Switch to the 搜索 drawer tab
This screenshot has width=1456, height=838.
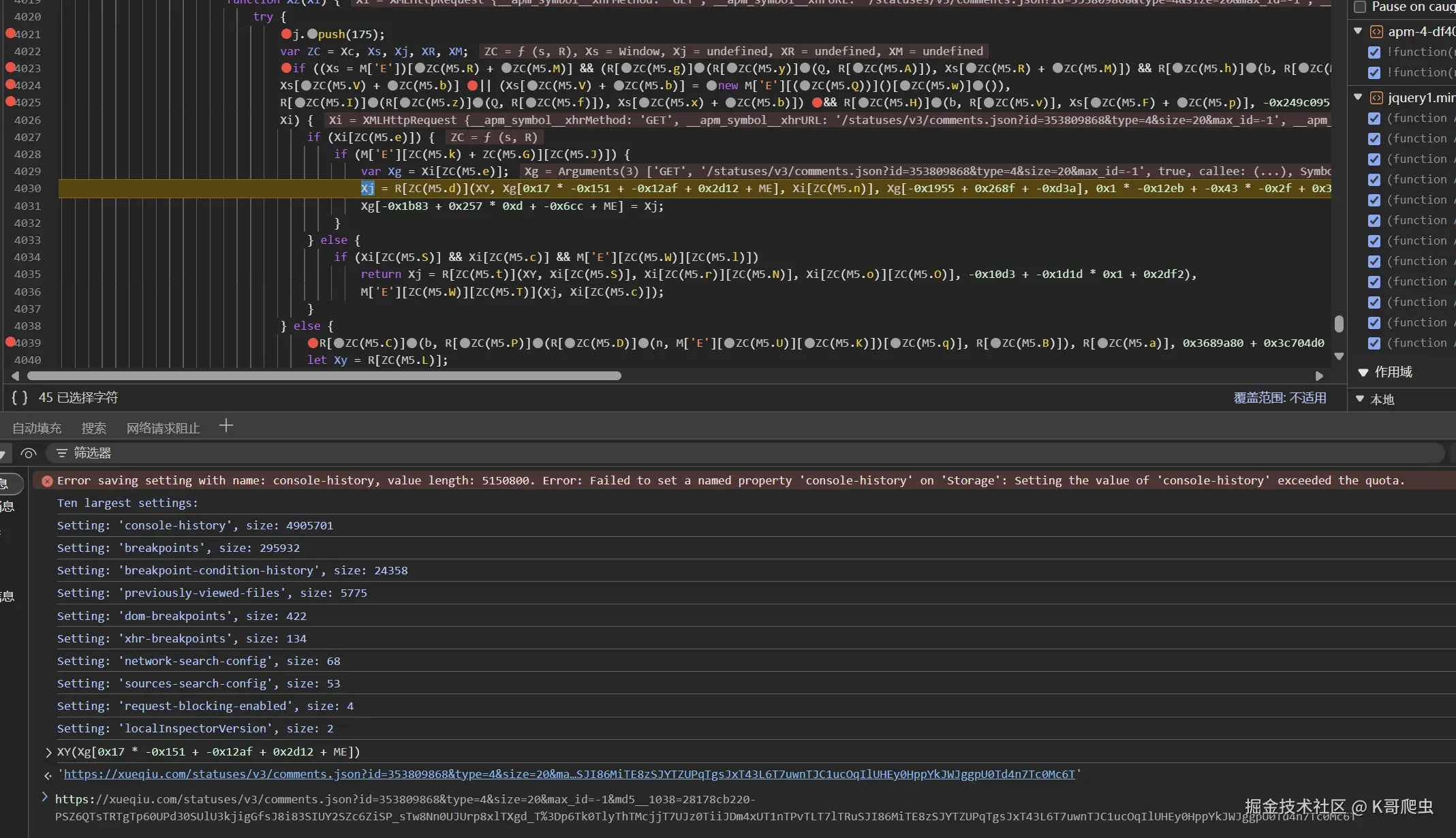[x=93, y=428]
